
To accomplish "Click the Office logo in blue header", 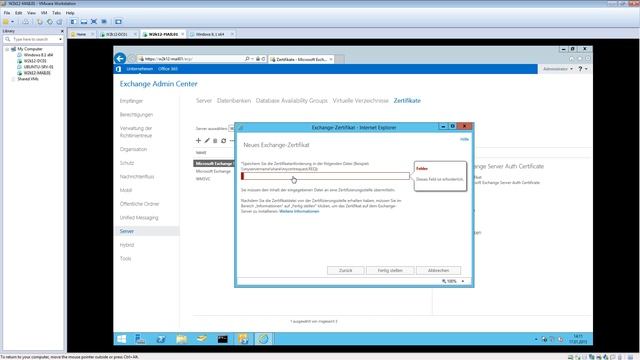I will click(x=118, y=69).
